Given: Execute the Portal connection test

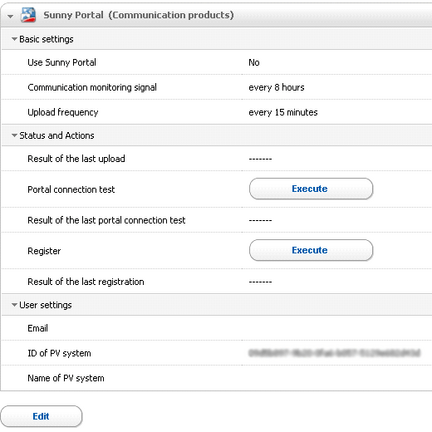Looking at the screenshot, I should pyautogui.click(x=311, y=189).
